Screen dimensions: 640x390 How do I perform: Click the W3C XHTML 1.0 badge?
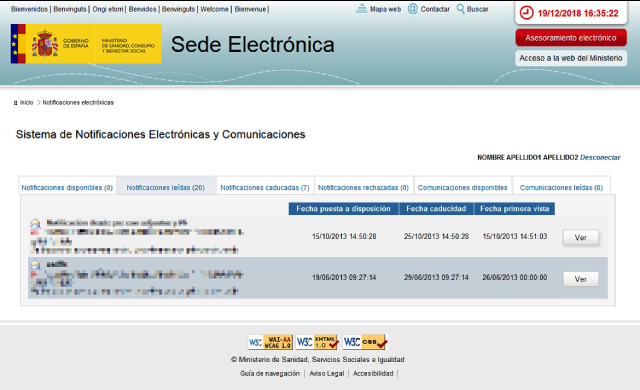click(x=317, y=342)
